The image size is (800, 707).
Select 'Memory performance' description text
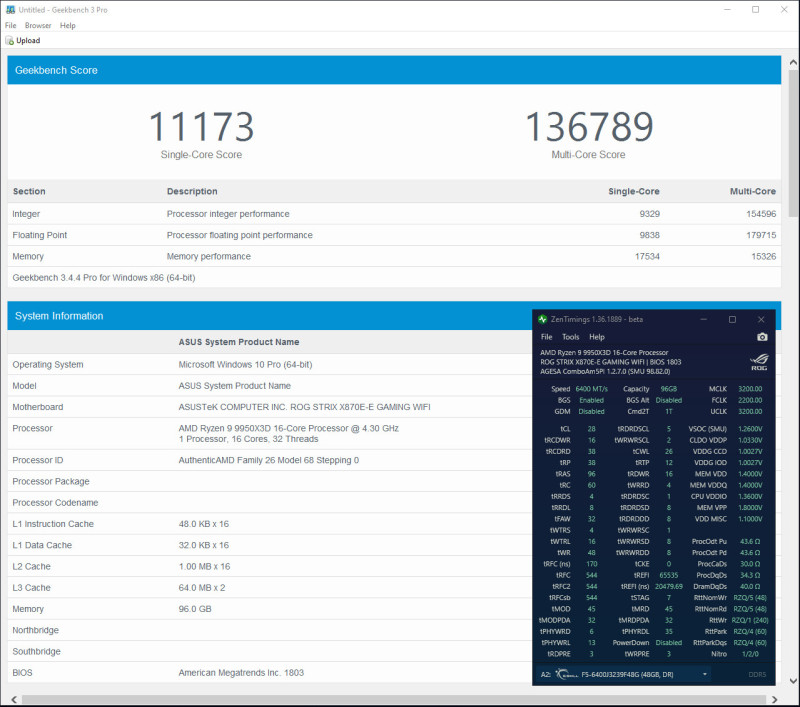[208, 256]
